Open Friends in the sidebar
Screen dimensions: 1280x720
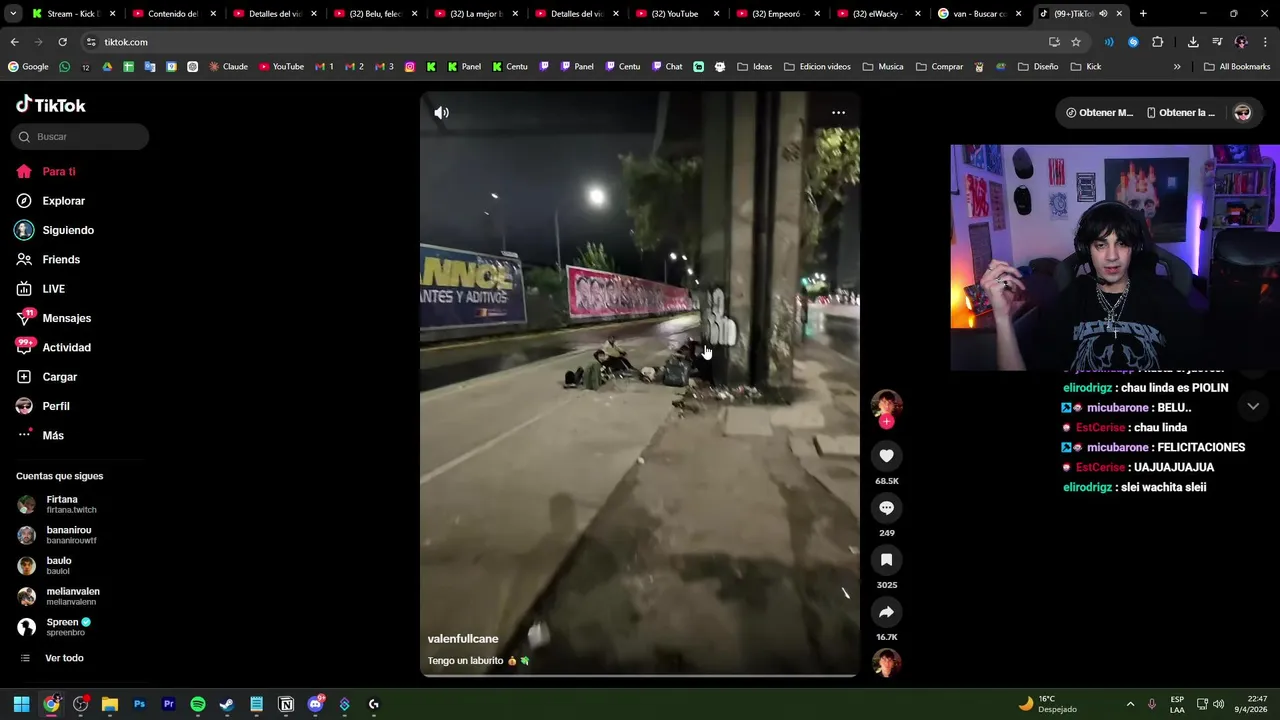(60, 260)
